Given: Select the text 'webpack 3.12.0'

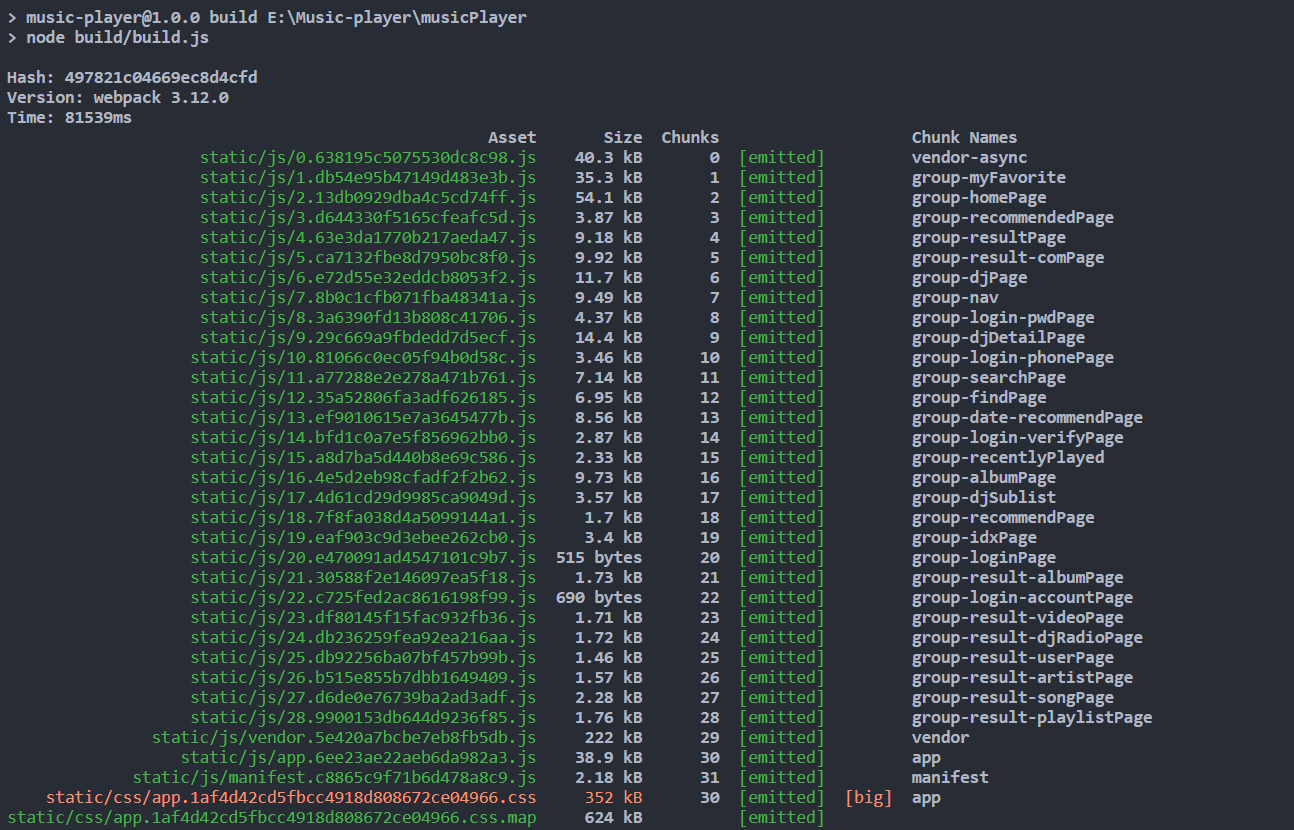Looking at the screenshot, I should [161, 98].
